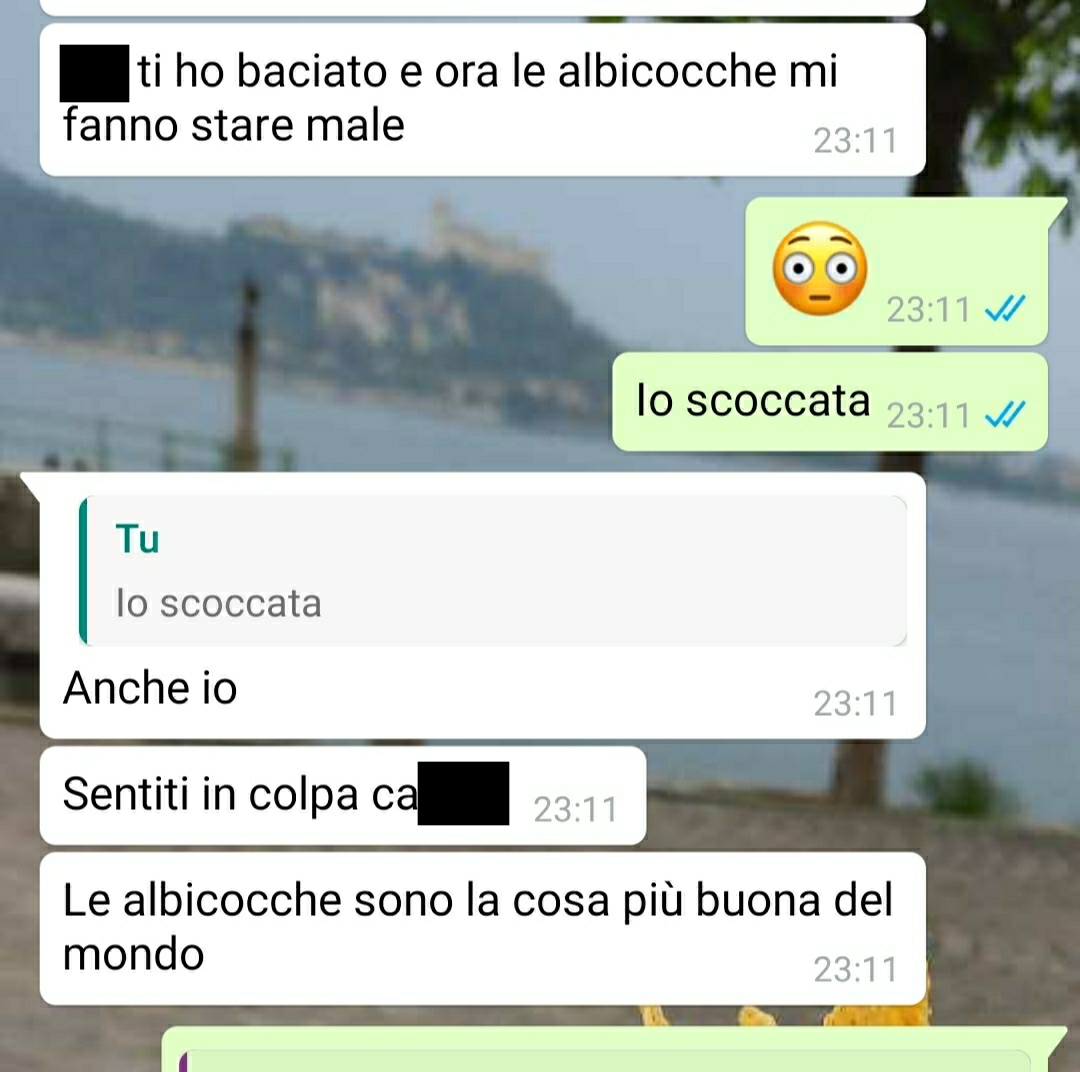Viewport: 1080px width, 1072px height.
Task: Tap the green 'Io scoccata' sent message text
Action: click(x=753, y=400)
